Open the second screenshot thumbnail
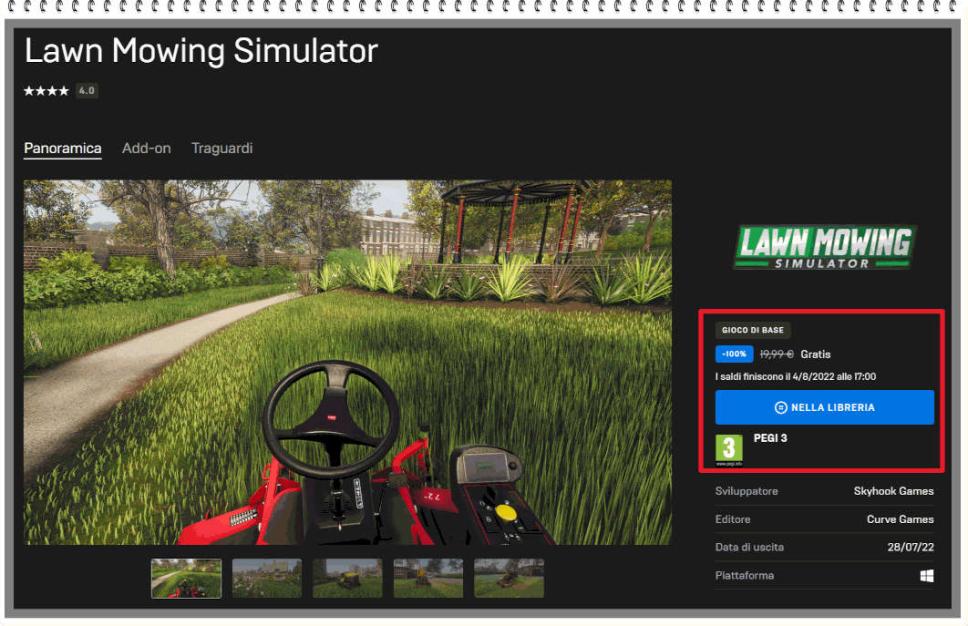968x626 pixels. 267,579
